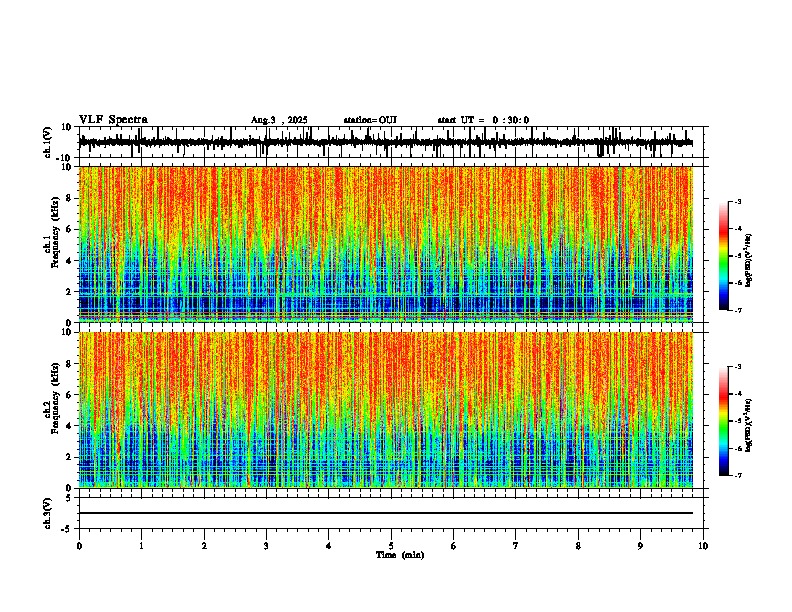
Task: Click inside the ch.1 frequency spectrogram
Action: click(386, 244)
